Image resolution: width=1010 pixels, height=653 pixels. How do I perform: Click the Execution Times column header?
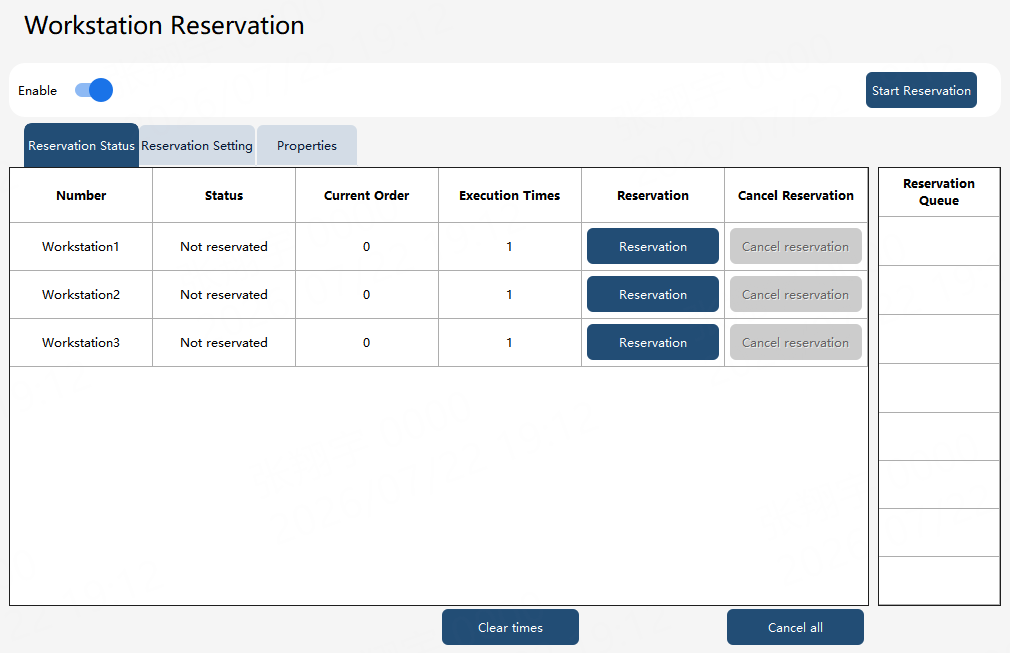(x=510, y=196)
